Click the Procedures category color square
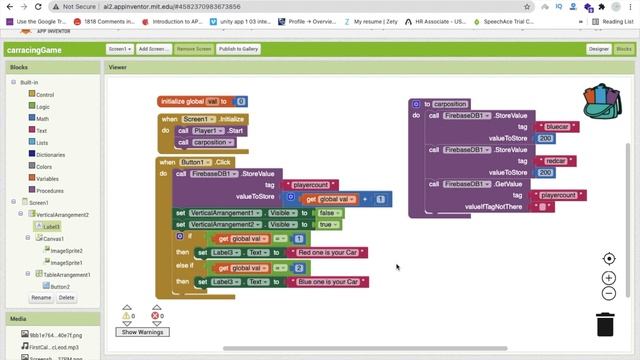640x360 pixels. point(32,189)
